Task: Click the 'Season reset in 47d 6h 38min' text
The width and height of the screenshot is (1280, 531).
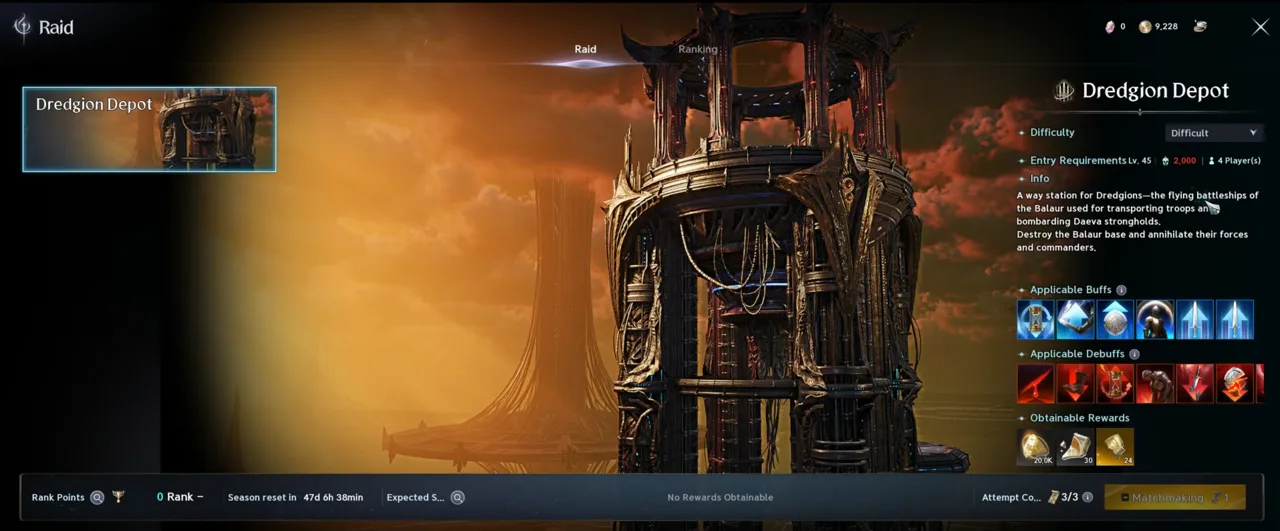Action: point(295,497)
